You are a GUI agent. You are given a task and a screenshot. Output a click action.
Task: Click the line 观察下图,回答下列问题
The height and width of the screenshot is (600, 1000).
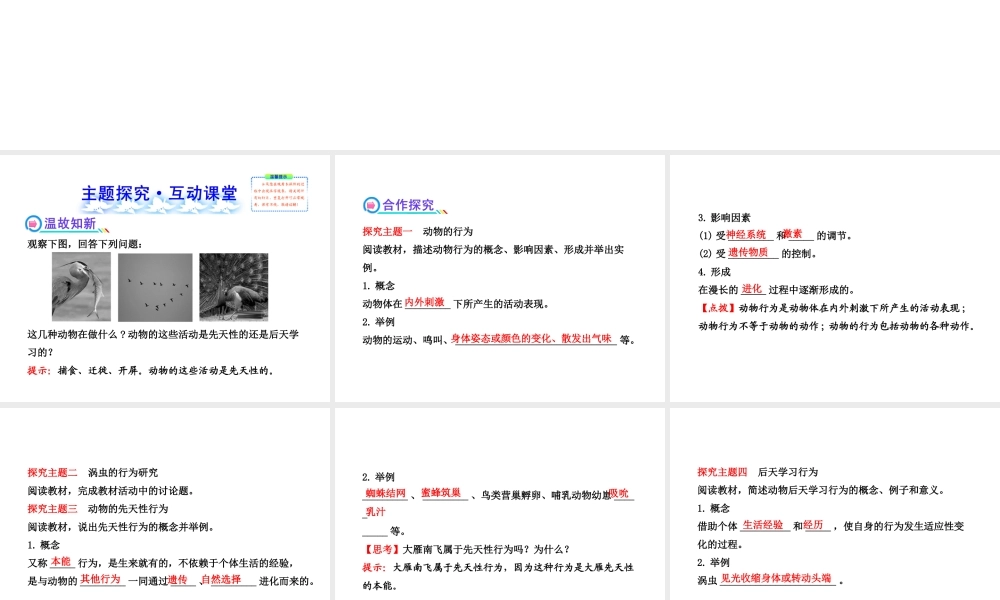point(85,244)
